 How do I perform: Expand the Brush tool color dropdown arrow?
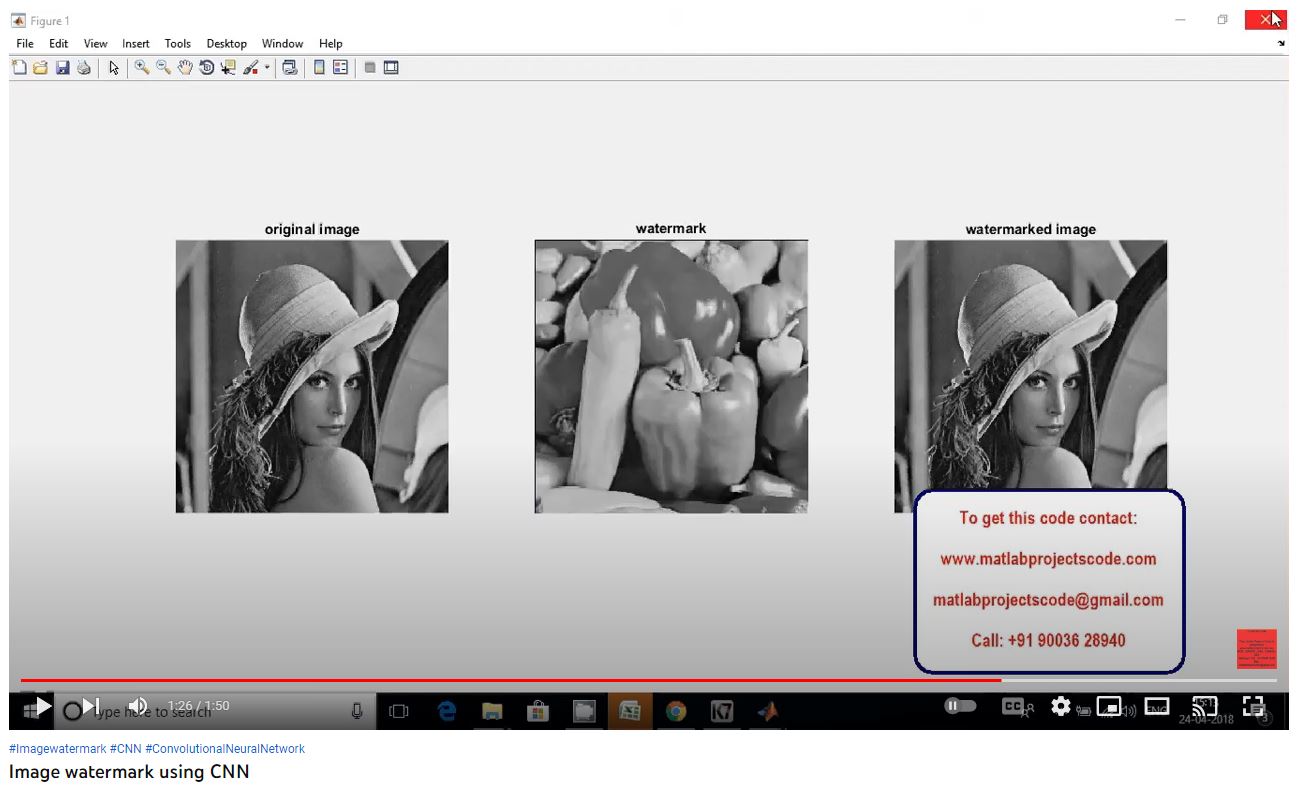[x=267, y=68]
